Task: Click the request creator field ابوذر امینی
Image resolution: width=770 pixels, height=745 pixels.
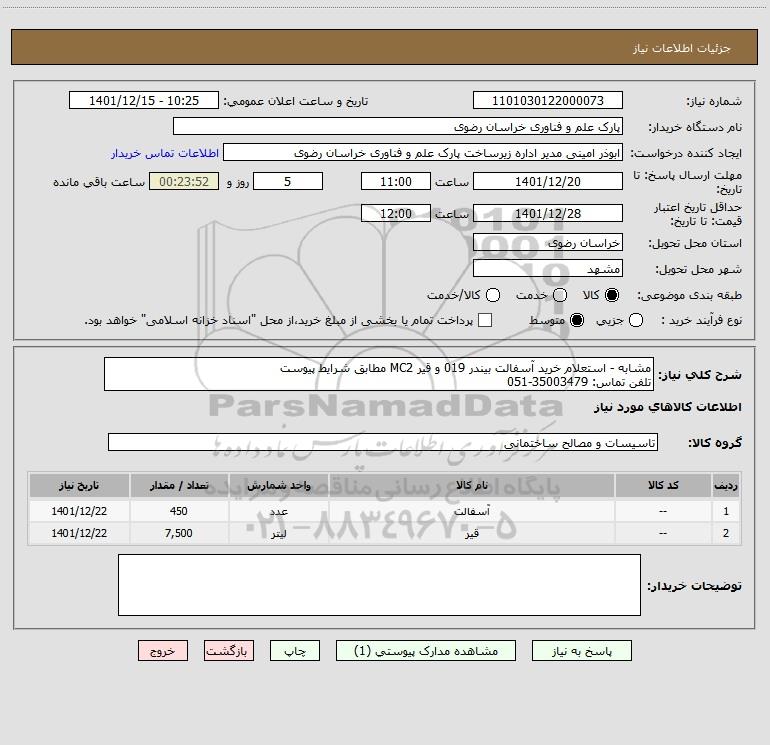Action: [423, 152]
